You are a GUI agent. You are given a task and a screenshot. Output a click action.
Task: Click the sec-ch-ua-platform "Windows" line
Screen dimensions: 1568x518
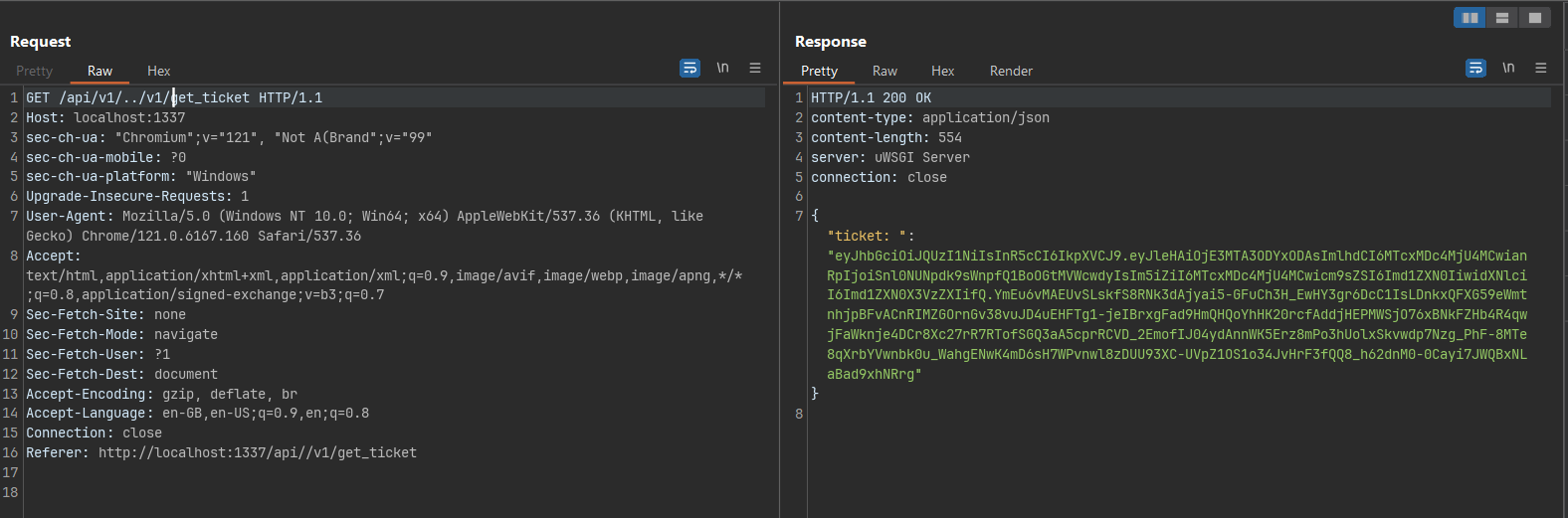pyautogui.click(x=141, y=176)
